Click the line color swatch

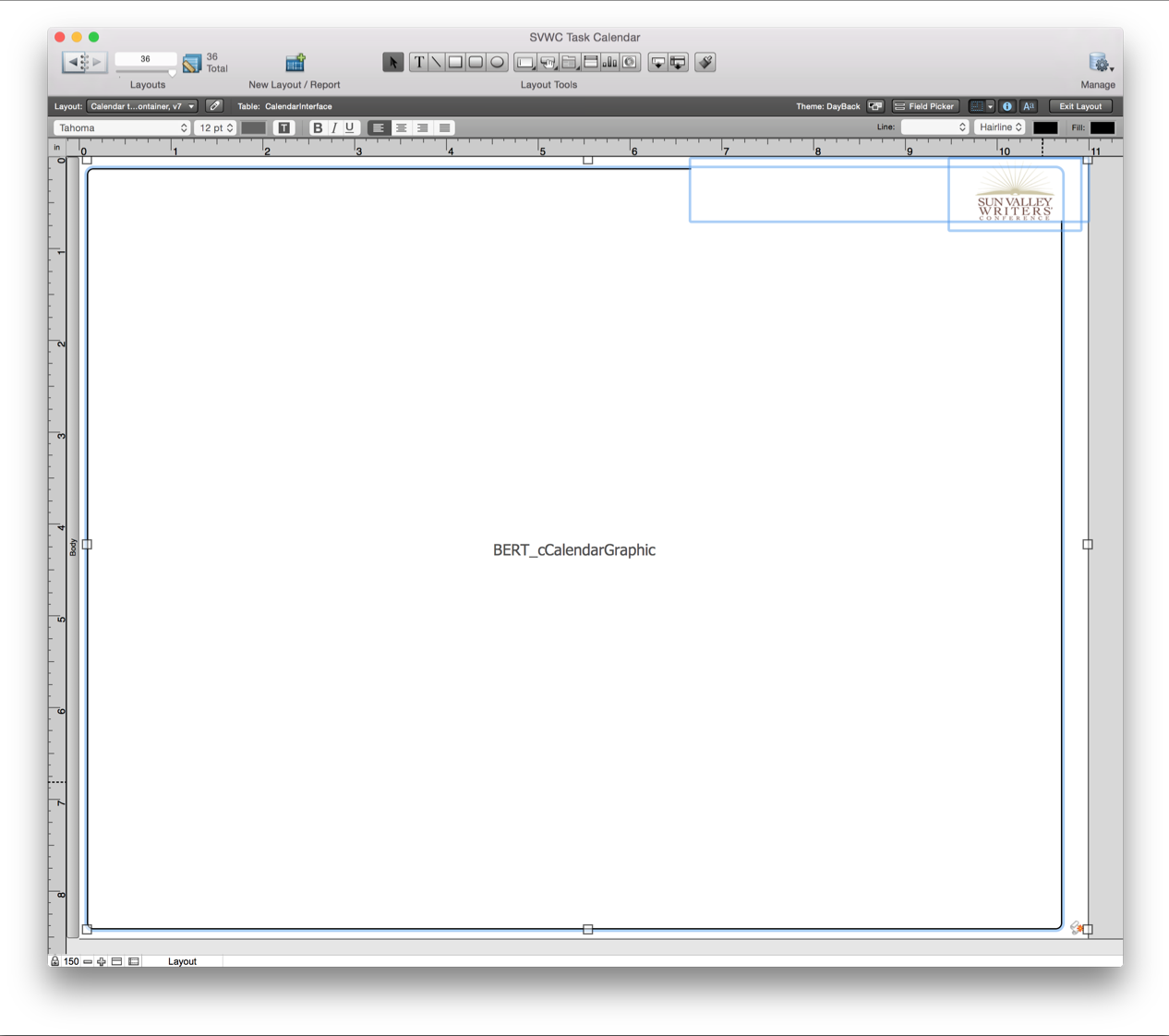click(1045, 127)
